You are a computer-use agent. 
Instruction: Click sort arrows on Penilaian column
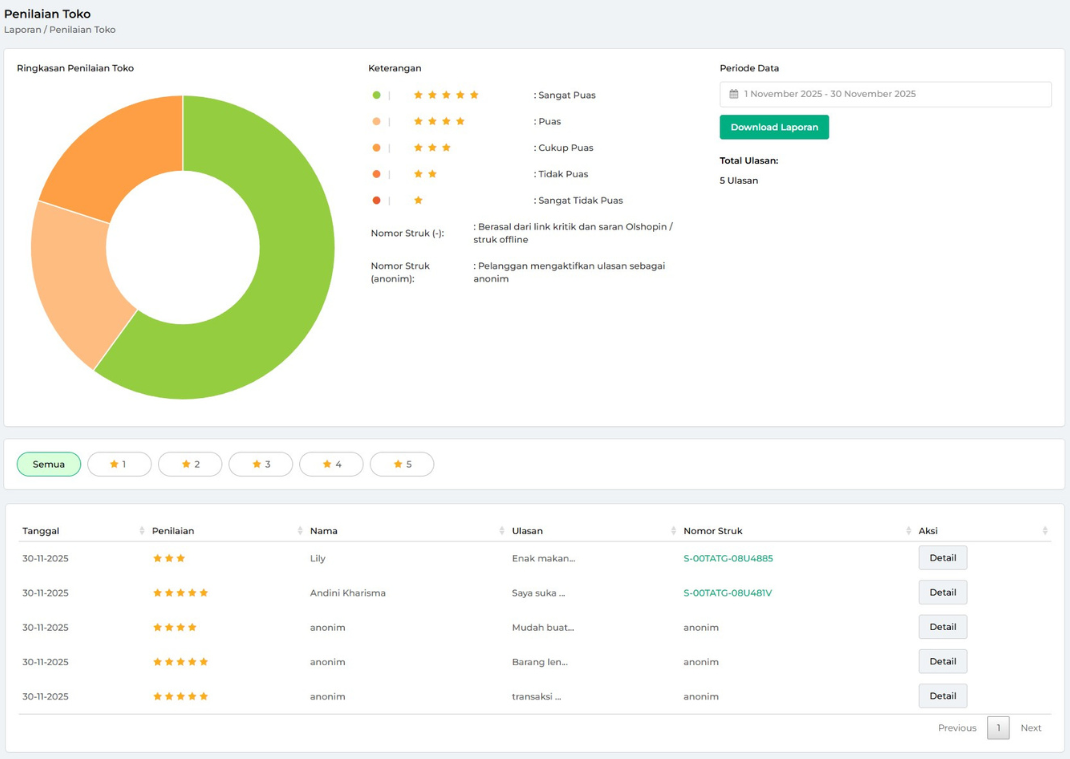click(300, 531)
